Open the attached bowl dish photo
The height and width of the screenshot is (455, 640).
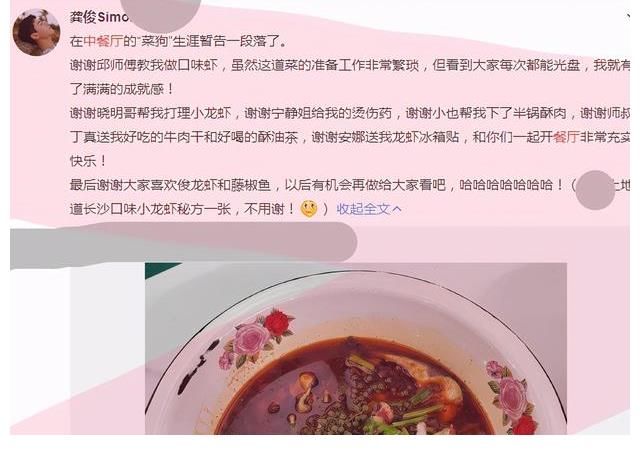356,348
